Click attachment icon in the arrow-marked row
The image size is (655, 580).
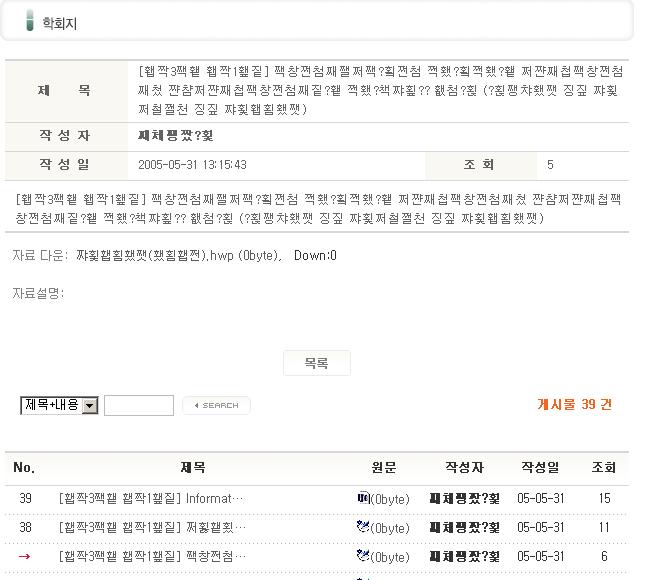[363, 555]
